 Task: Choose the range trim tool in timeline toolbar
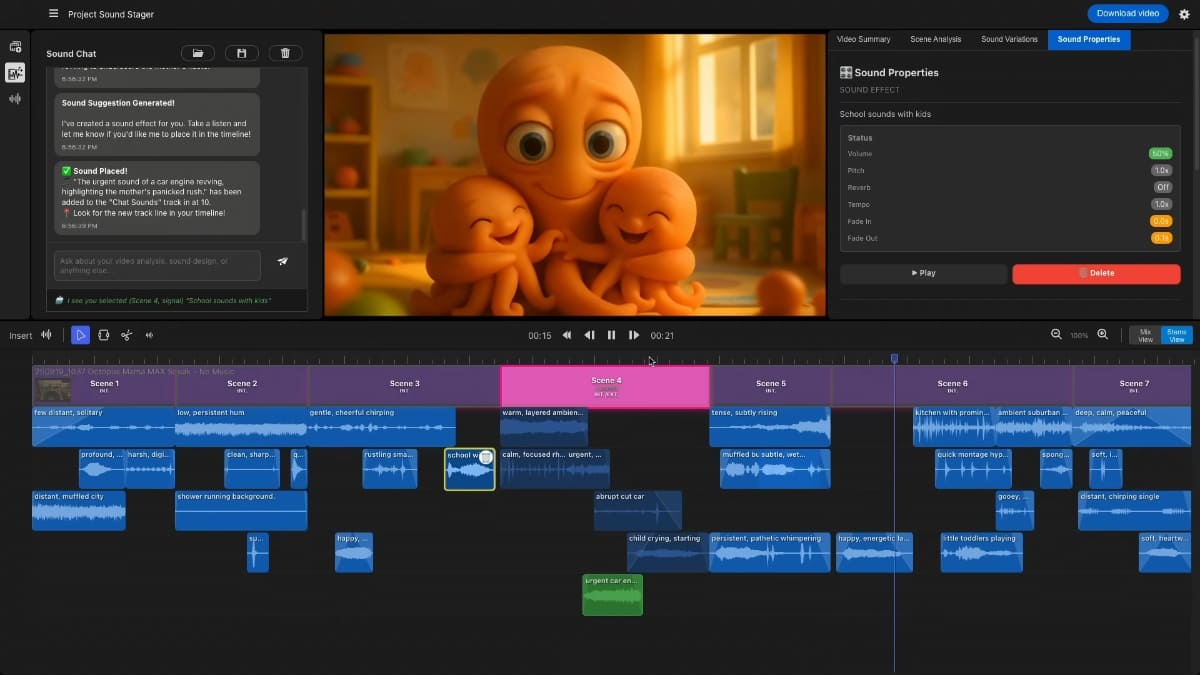click(x=103, y=335)
